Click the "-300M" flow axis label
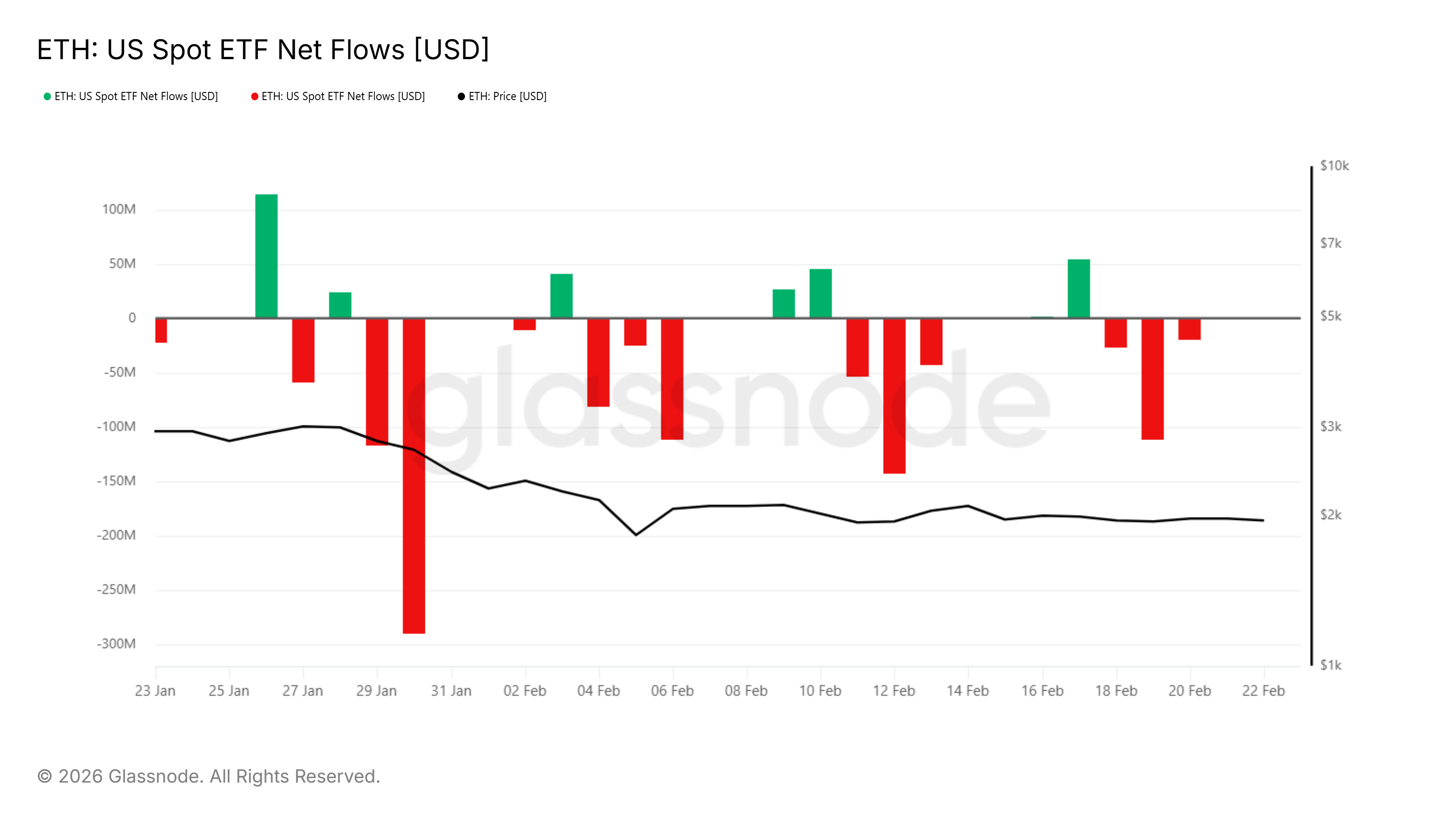Image resolution: width=1456 pixels, height=819 pixels. click(x=116, y=644)
